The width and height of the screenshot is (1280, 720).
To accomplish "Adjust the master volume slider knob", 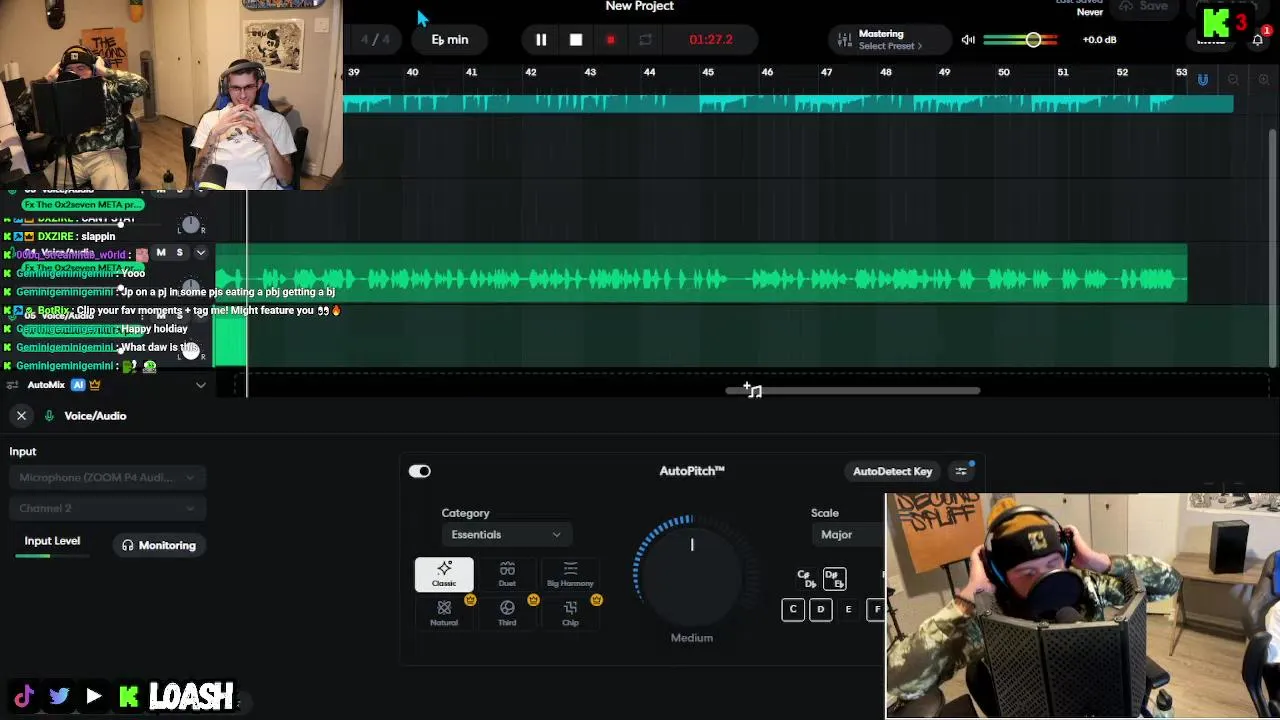I will point(1033,40).
